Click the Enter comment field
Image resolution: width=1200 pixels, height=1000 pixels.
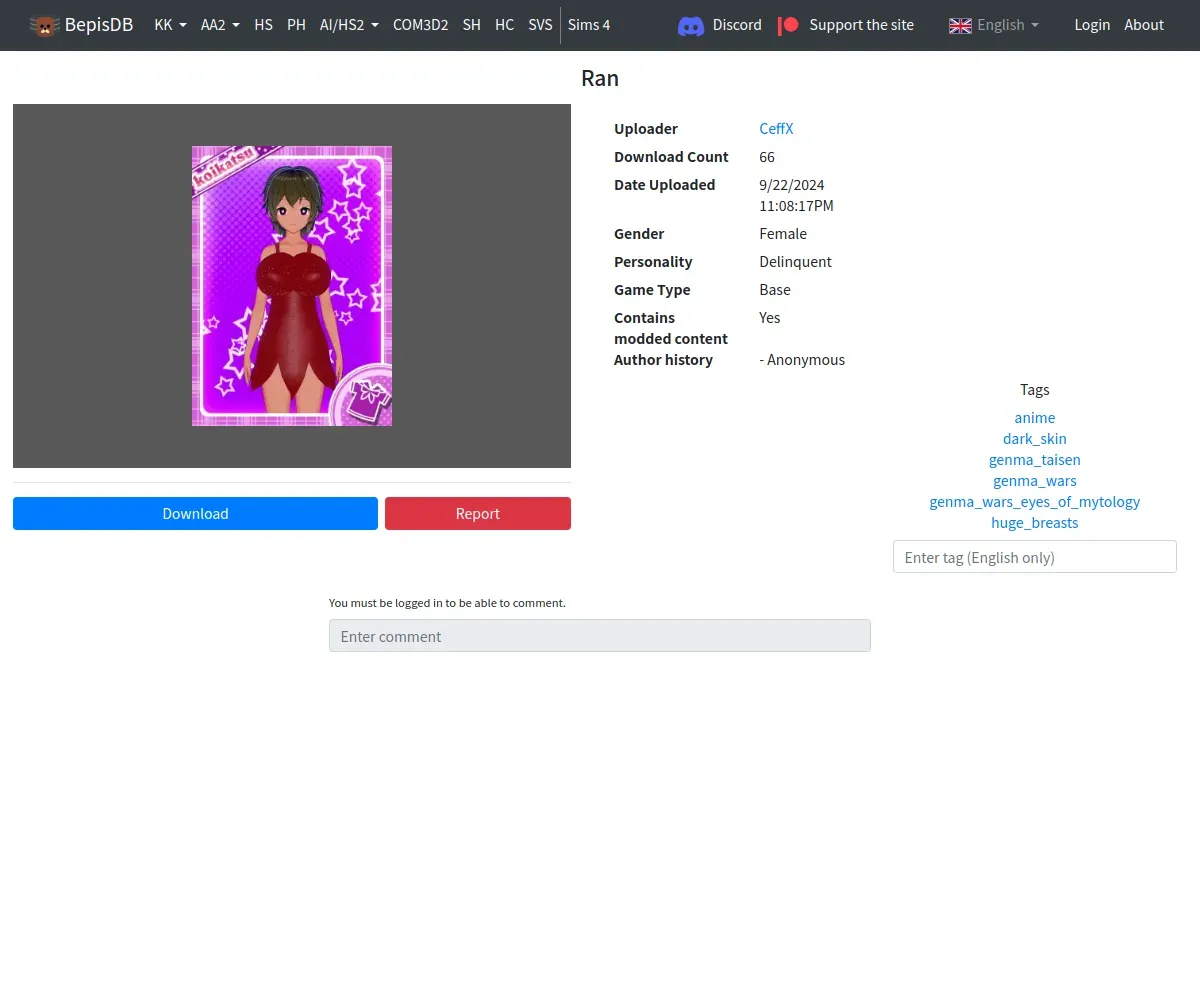point(600,636)
